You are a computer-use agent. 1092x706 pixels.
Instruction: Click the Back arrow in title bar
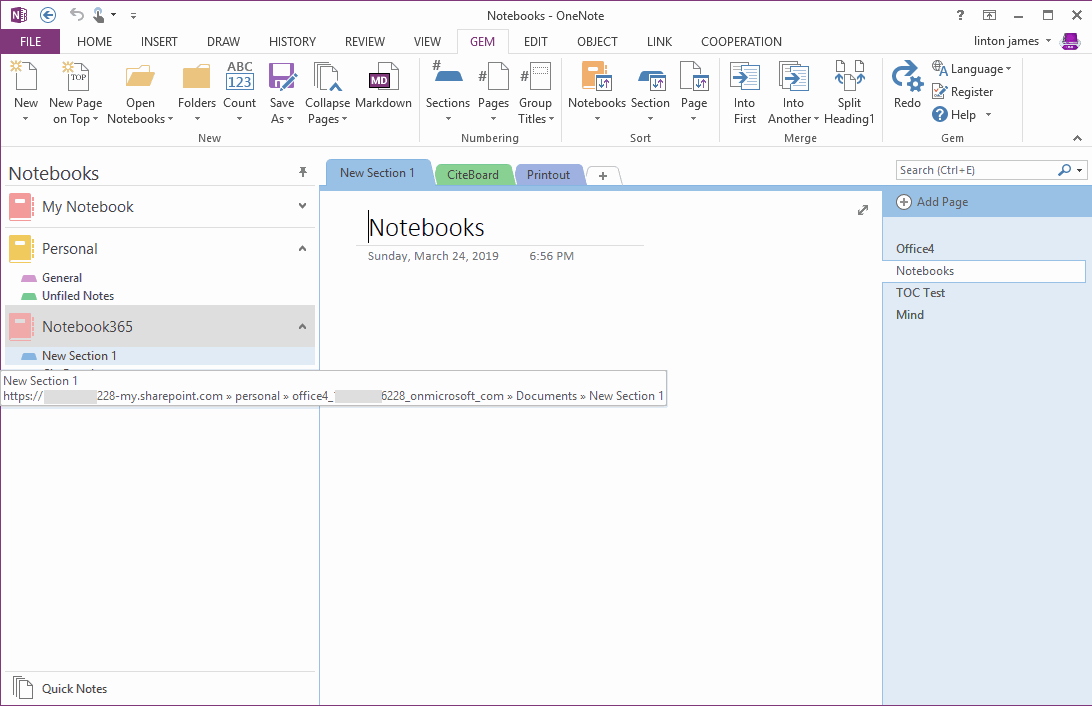48,15
